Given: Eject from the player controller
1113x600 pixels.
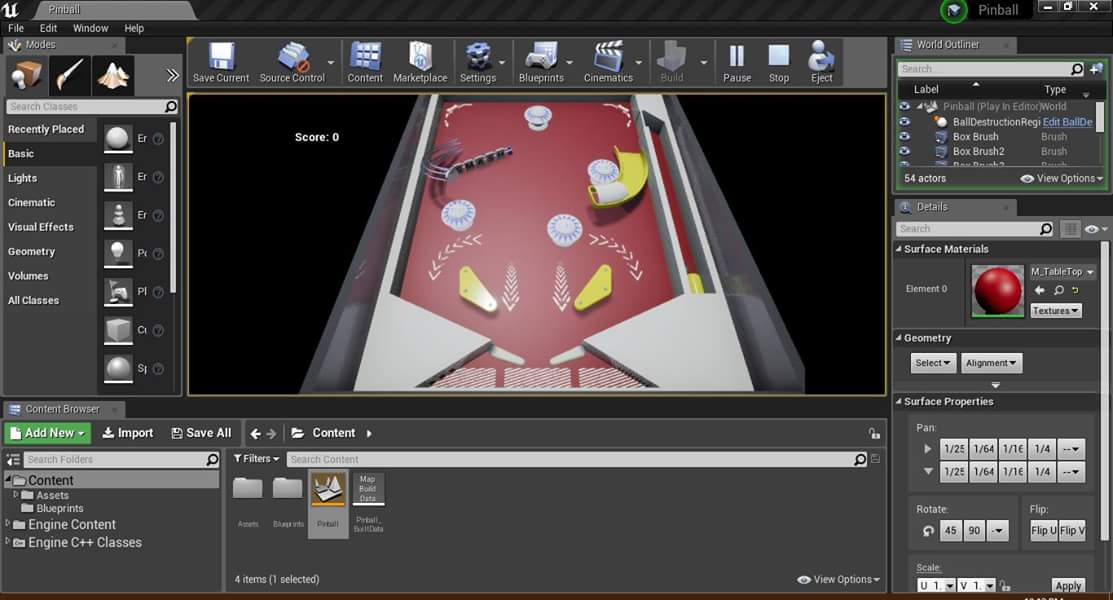Looking at the screenshot, I should [821, 62].
